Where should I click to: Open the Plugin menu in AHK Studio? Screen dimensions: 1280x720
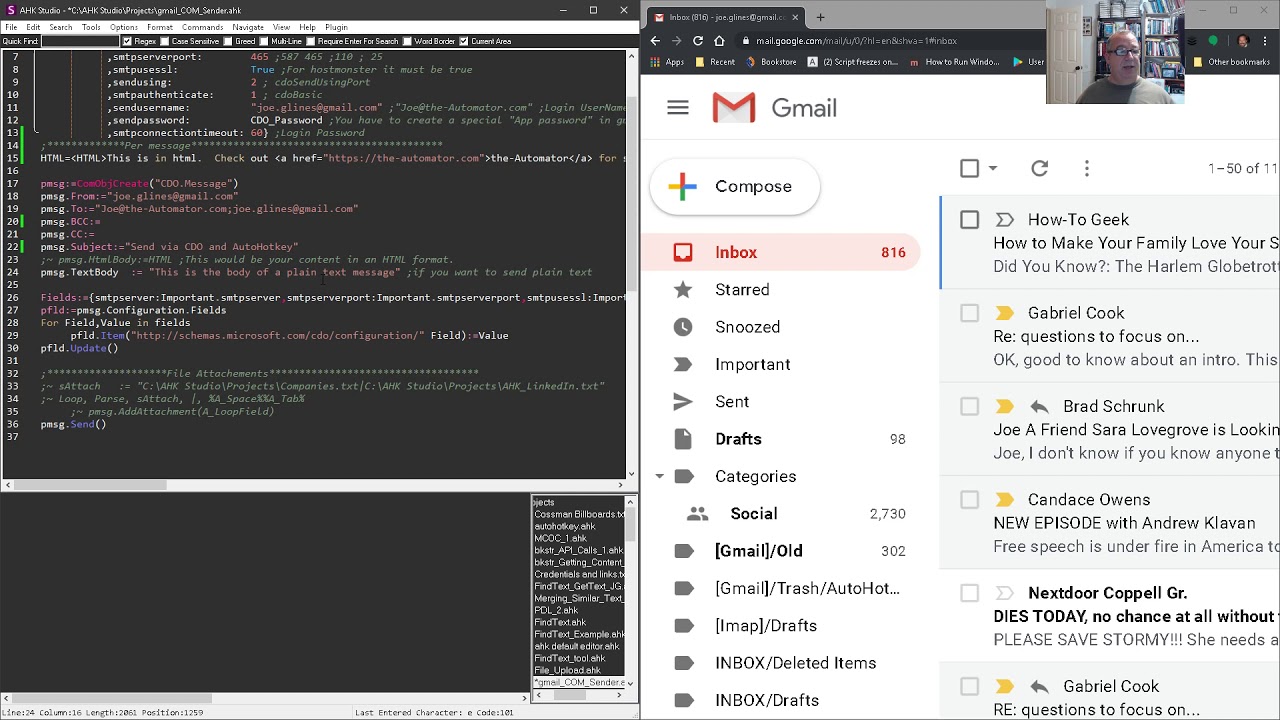coord(336,27)
